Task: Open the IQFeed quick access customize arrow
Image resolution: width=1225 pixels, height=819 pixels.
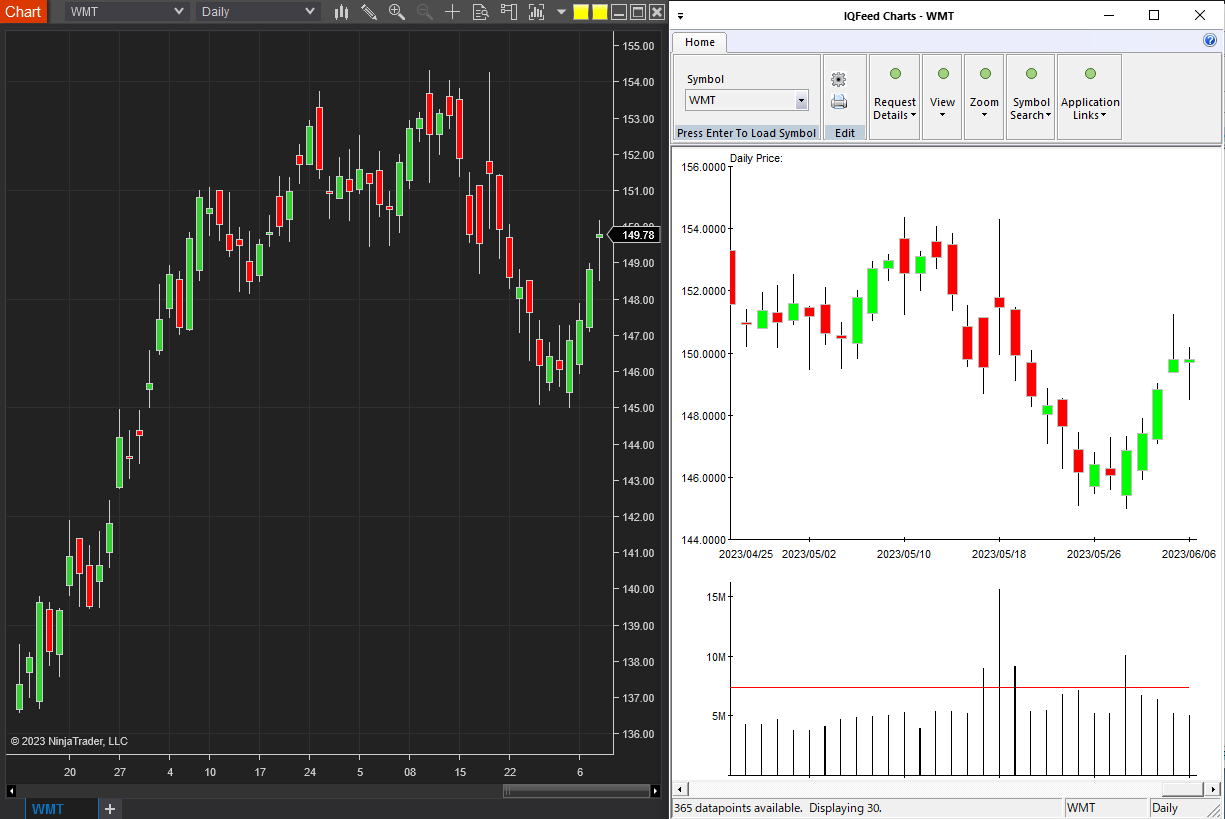Action: 680,15
